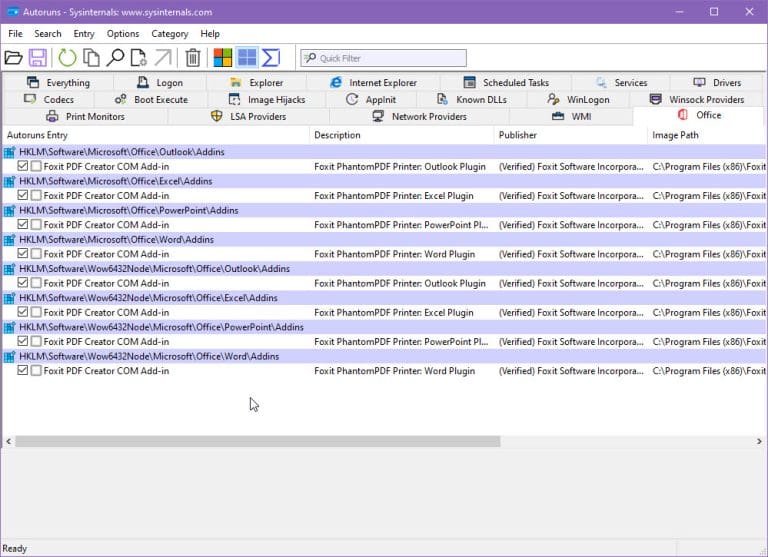This screenshot has width=768, height=557.
Task: Switch to the WMI tab
Action: [571, 117]
